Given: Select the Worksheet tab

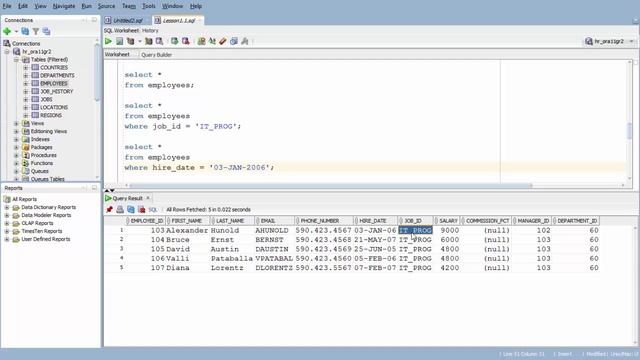Looking at the screenshot, I should point(117,55).
